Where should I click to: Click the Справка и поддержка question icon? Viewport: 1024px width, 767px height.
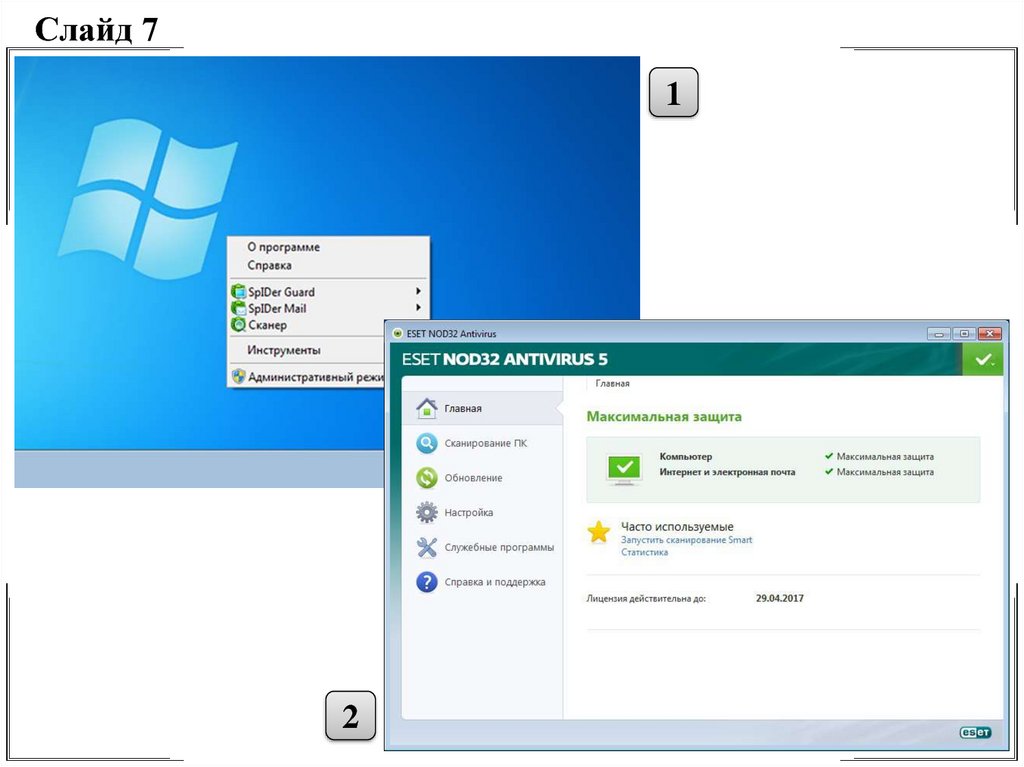click(x=427, y=582)
